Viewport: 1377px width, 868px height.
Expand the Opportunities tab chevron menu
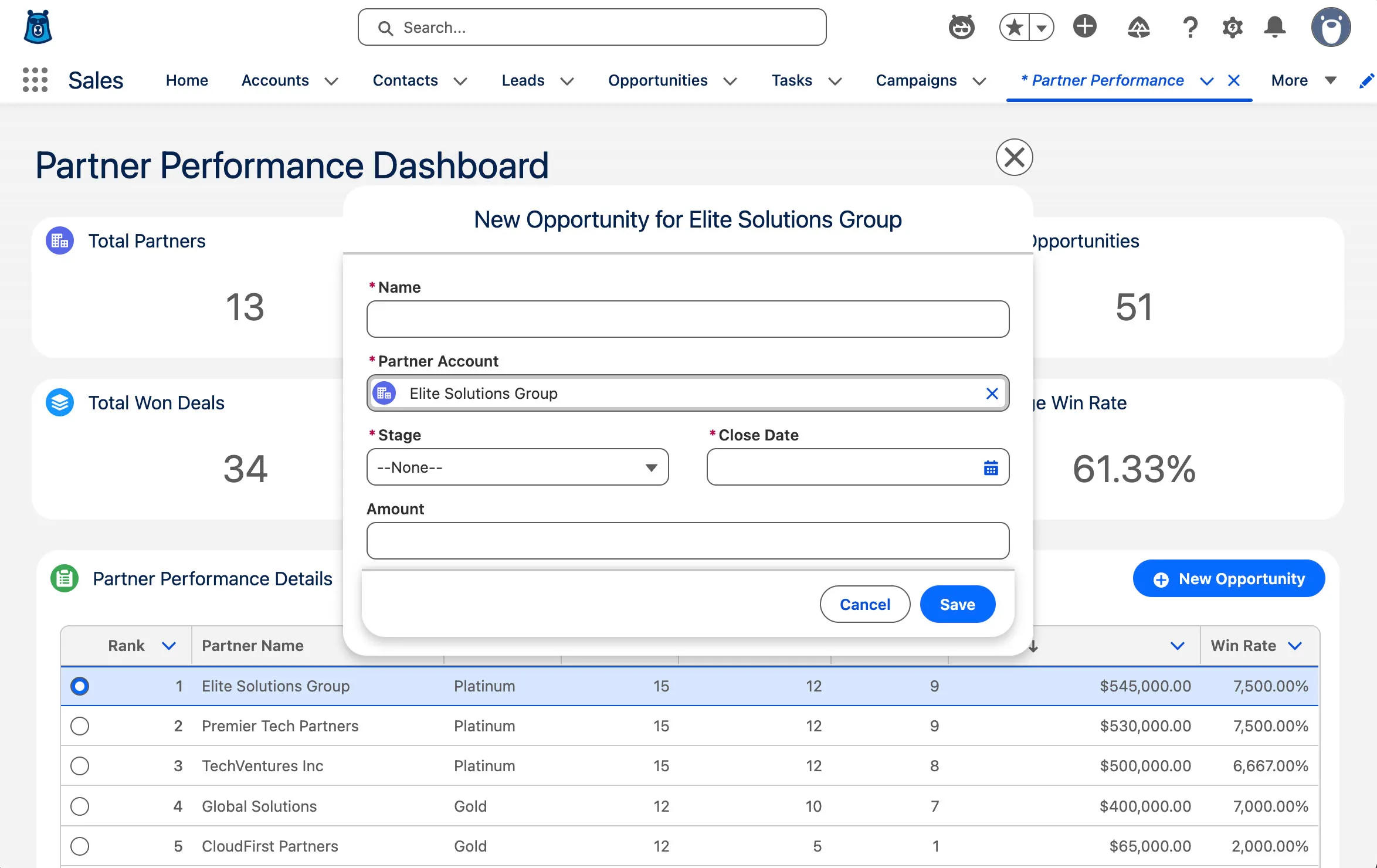pyautogui.click(x=730, y=81)
